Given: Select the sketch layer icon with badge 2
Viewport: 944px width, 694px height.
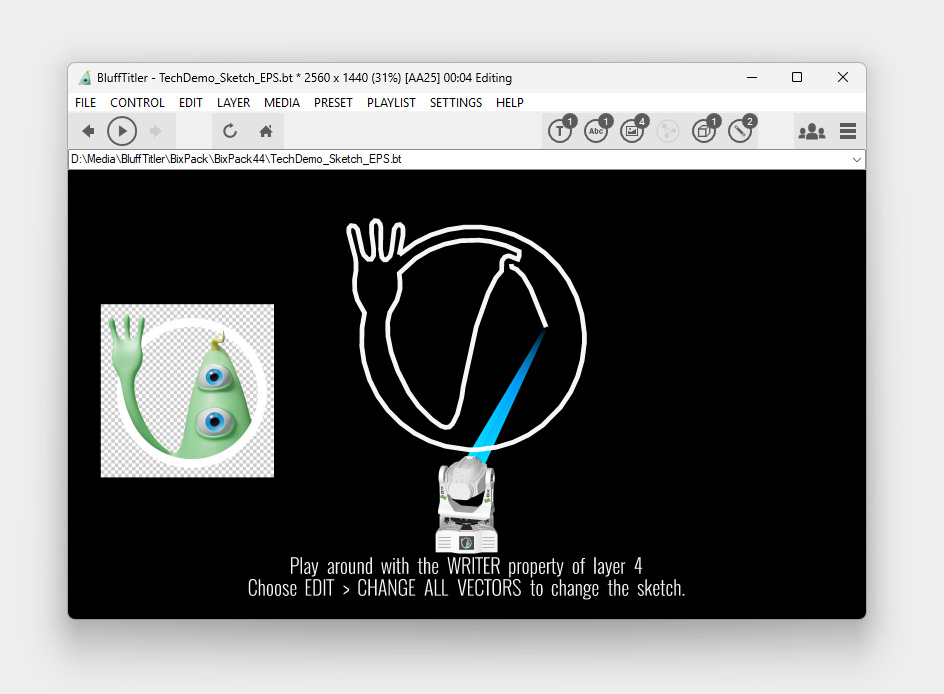Looking at the screenshot, I should (740, 131).
